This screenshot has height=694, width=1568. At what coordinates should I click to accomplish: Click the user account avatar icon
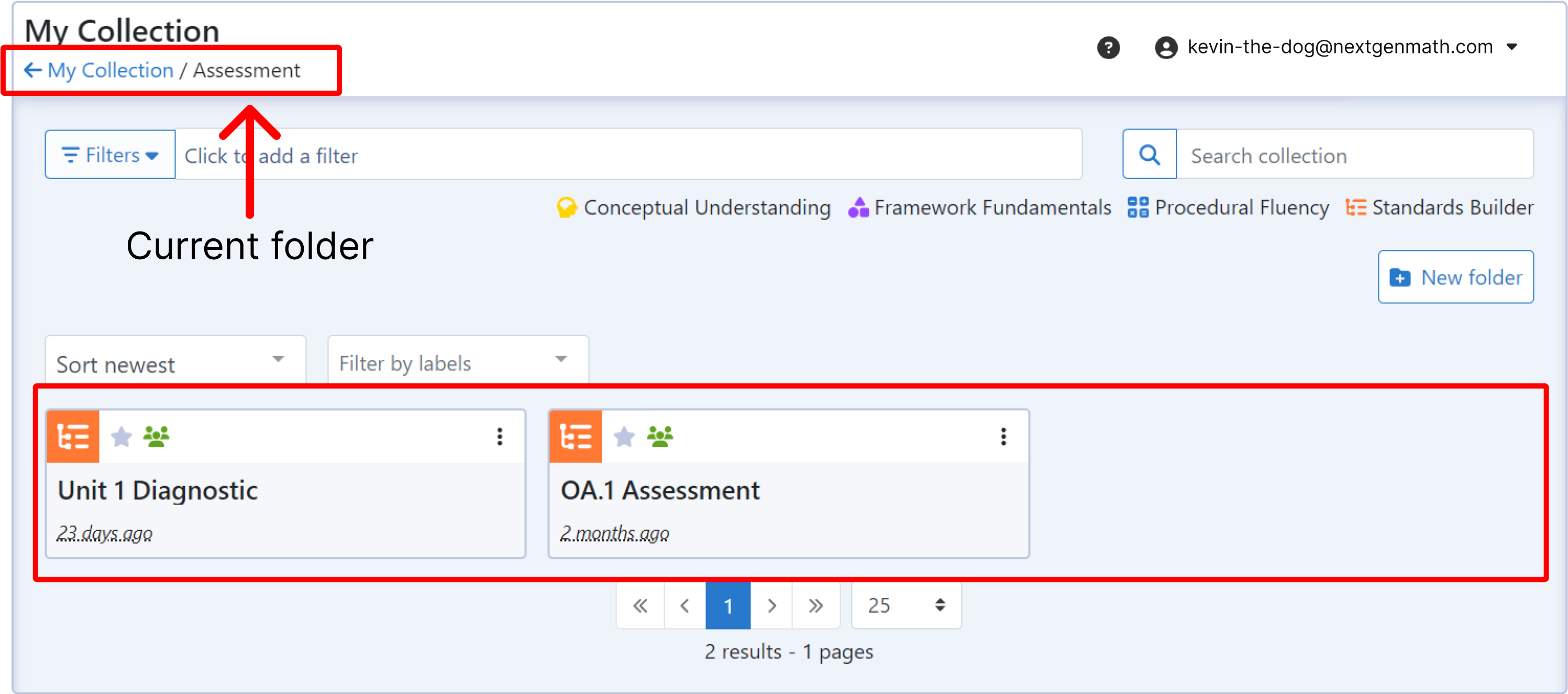click(1166, 48)
